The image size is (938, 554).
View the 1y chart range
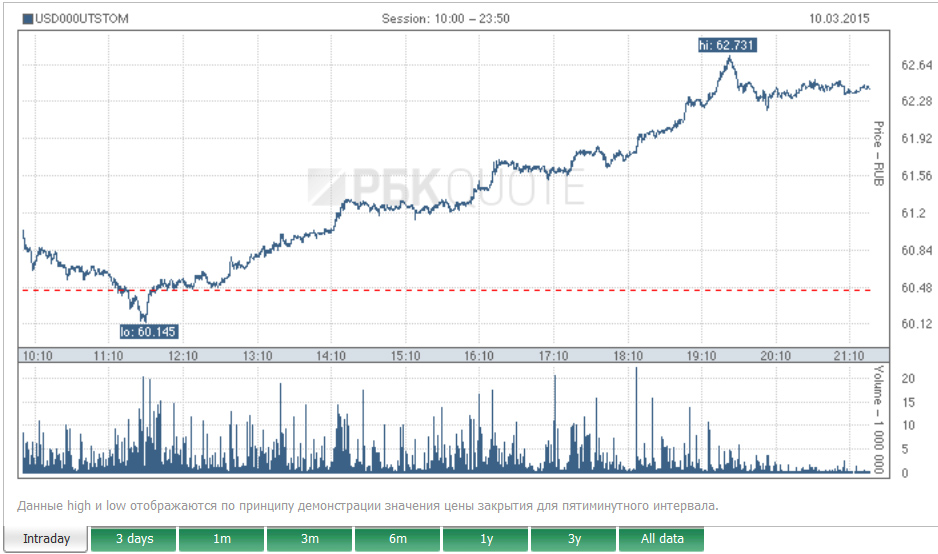486,539
